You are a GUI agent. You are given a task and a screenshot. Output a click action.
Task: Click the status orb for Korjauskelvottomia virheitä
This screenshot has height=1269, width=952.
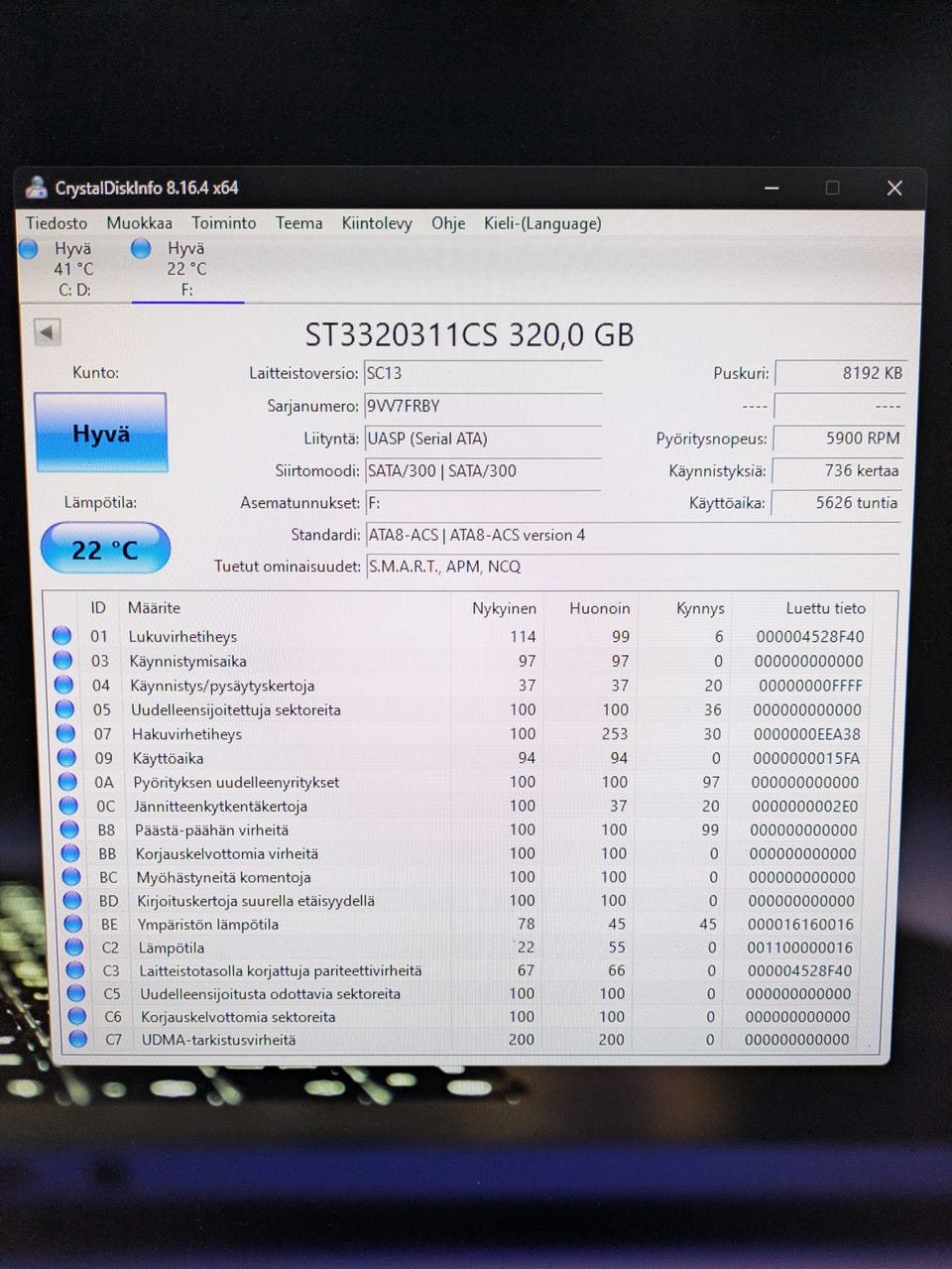coord(70,853)
